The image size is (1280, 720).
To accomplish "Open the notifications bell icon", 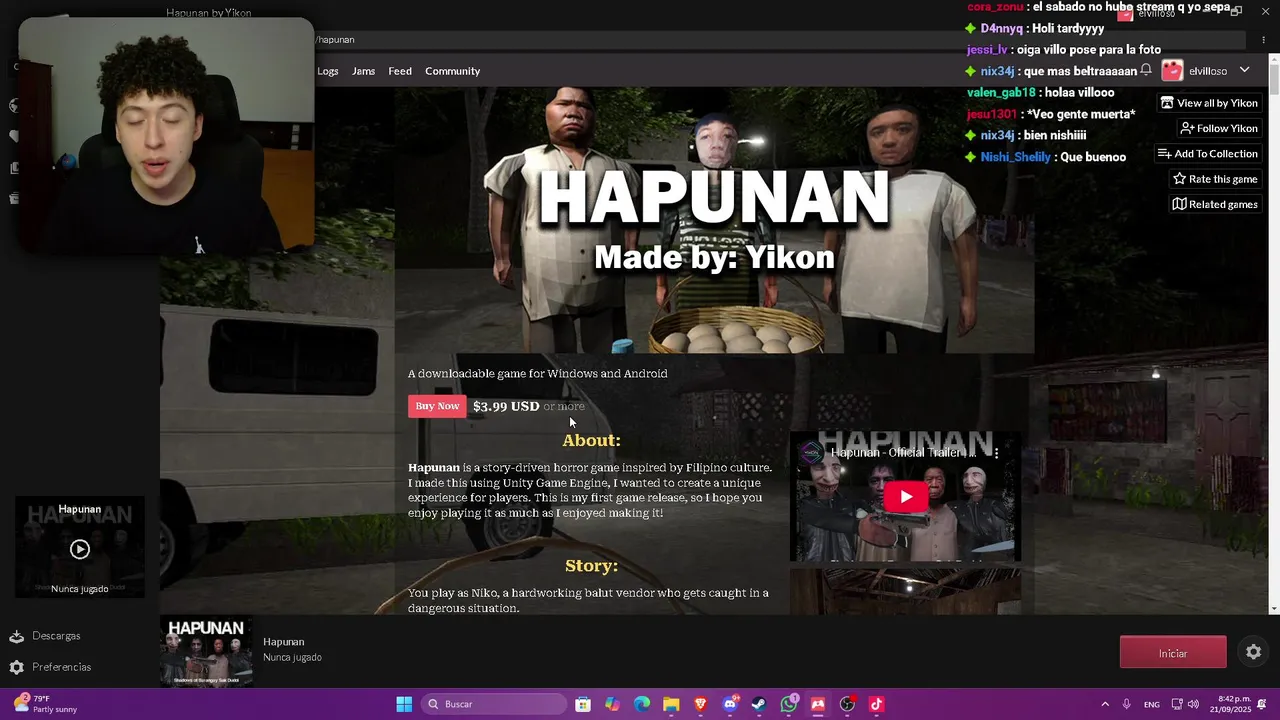I will [x=1146, y=70].
